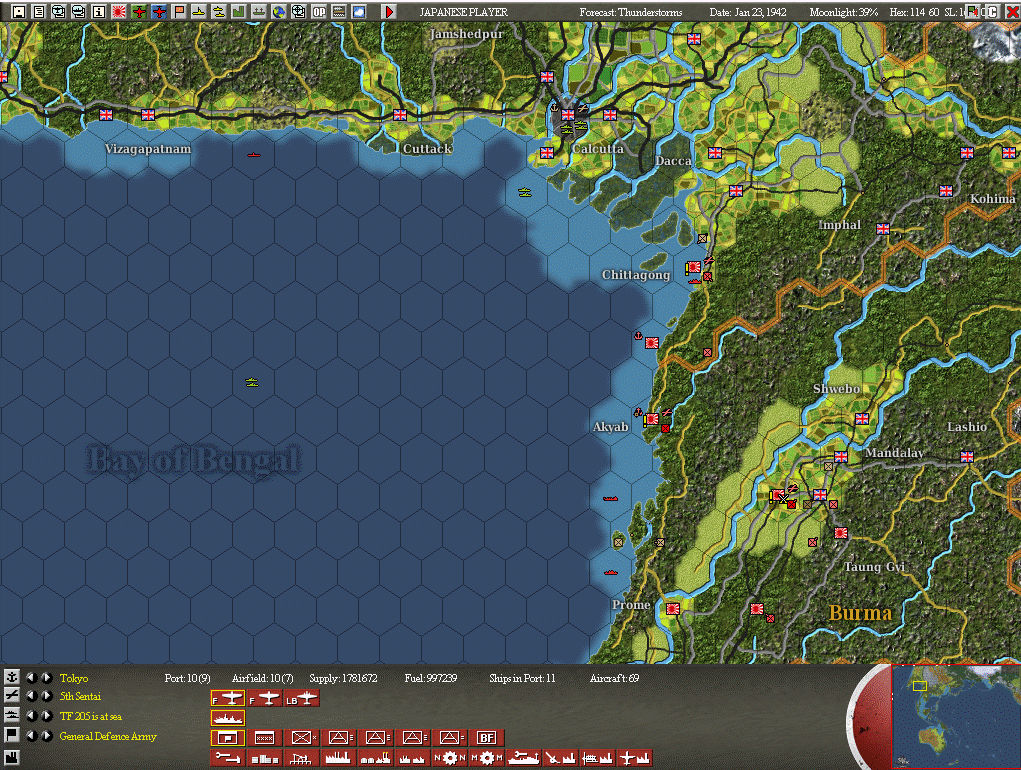
Task: Click the flag icon beside General Defence Army
Action: pyautogui.click(x=12, y=735)
